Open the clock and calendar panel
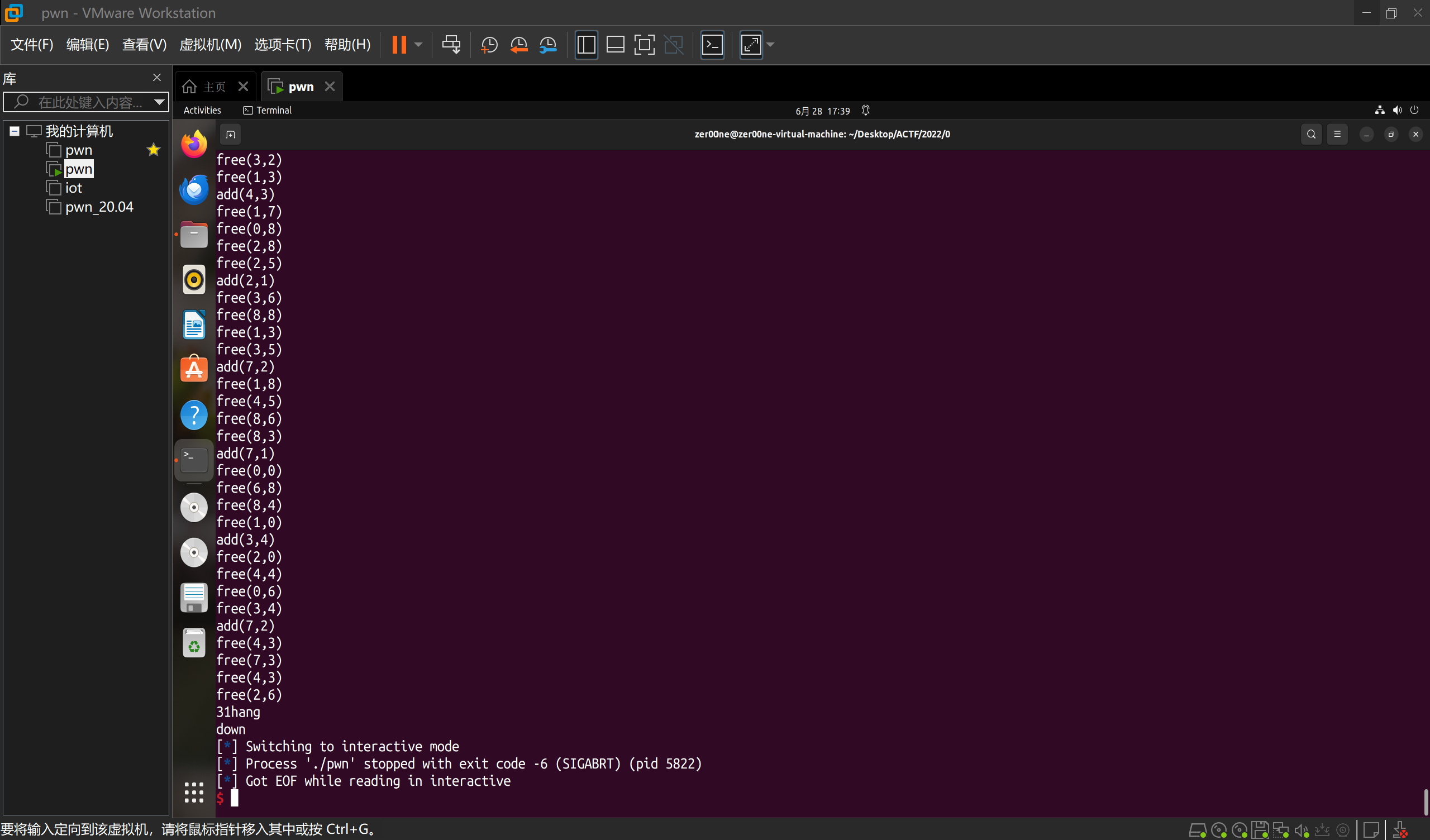Image resolution: width=1430 pixels, height=840 pixels. pyautogui.click(x=822, y=111)
